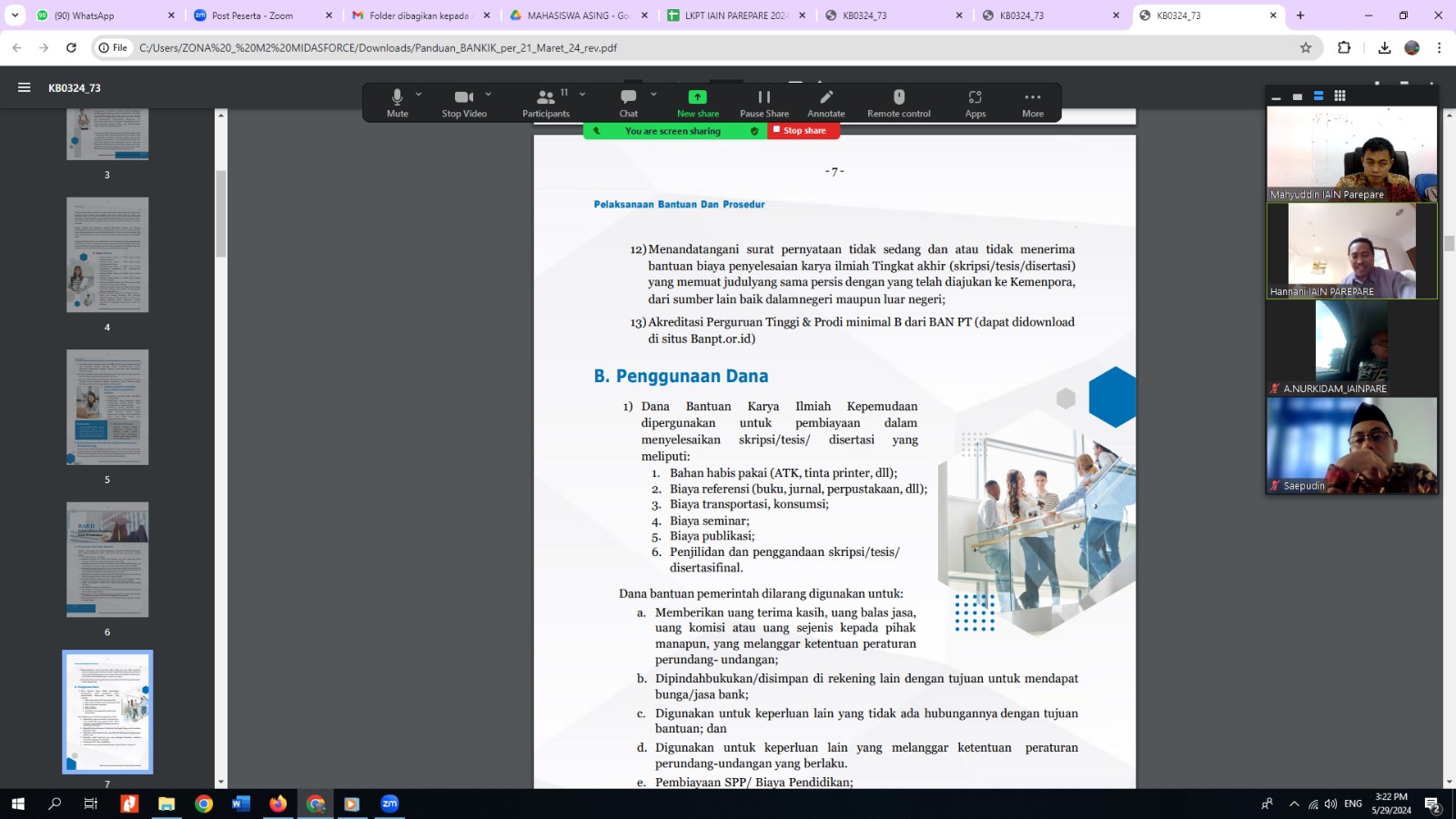Switch to the Folder dibagikan kepada Gmail tab
The height and width of the screenshot is (819, 1456).
(419, 15)
